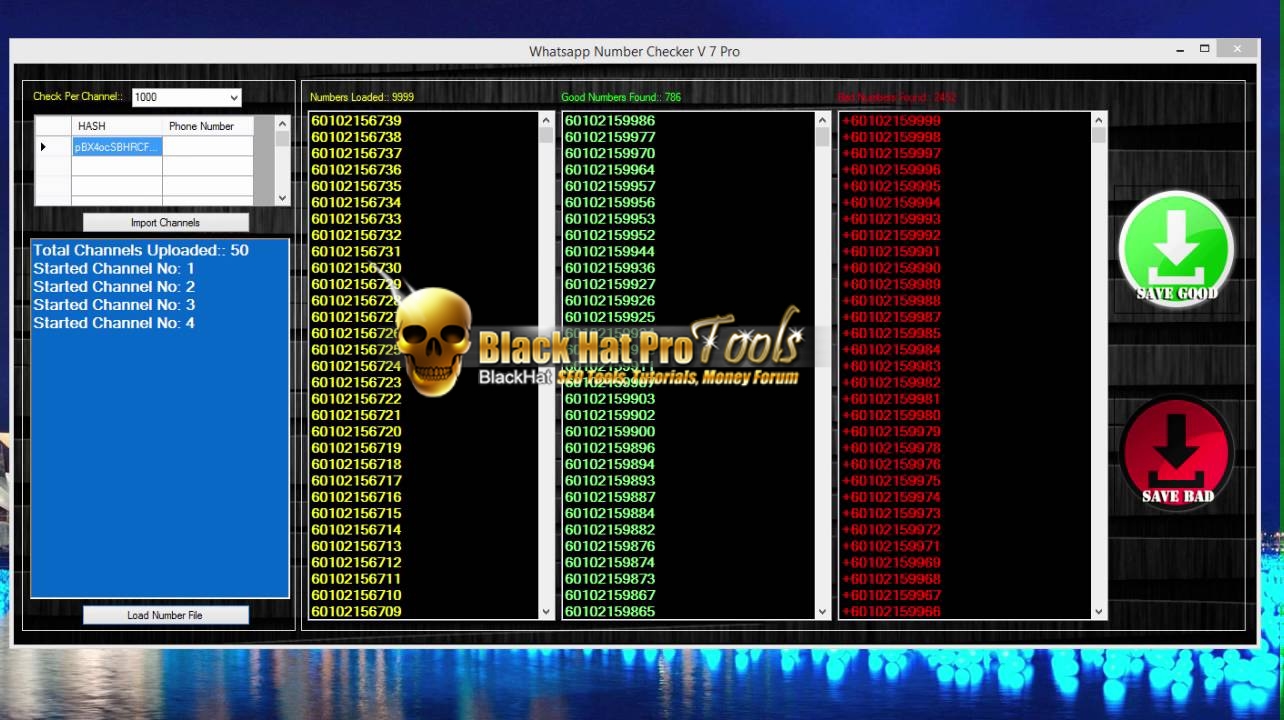The image size is (1284, 720).
Task: Click the channel grid scroll up arrow
Action: [x=282, y=123]
